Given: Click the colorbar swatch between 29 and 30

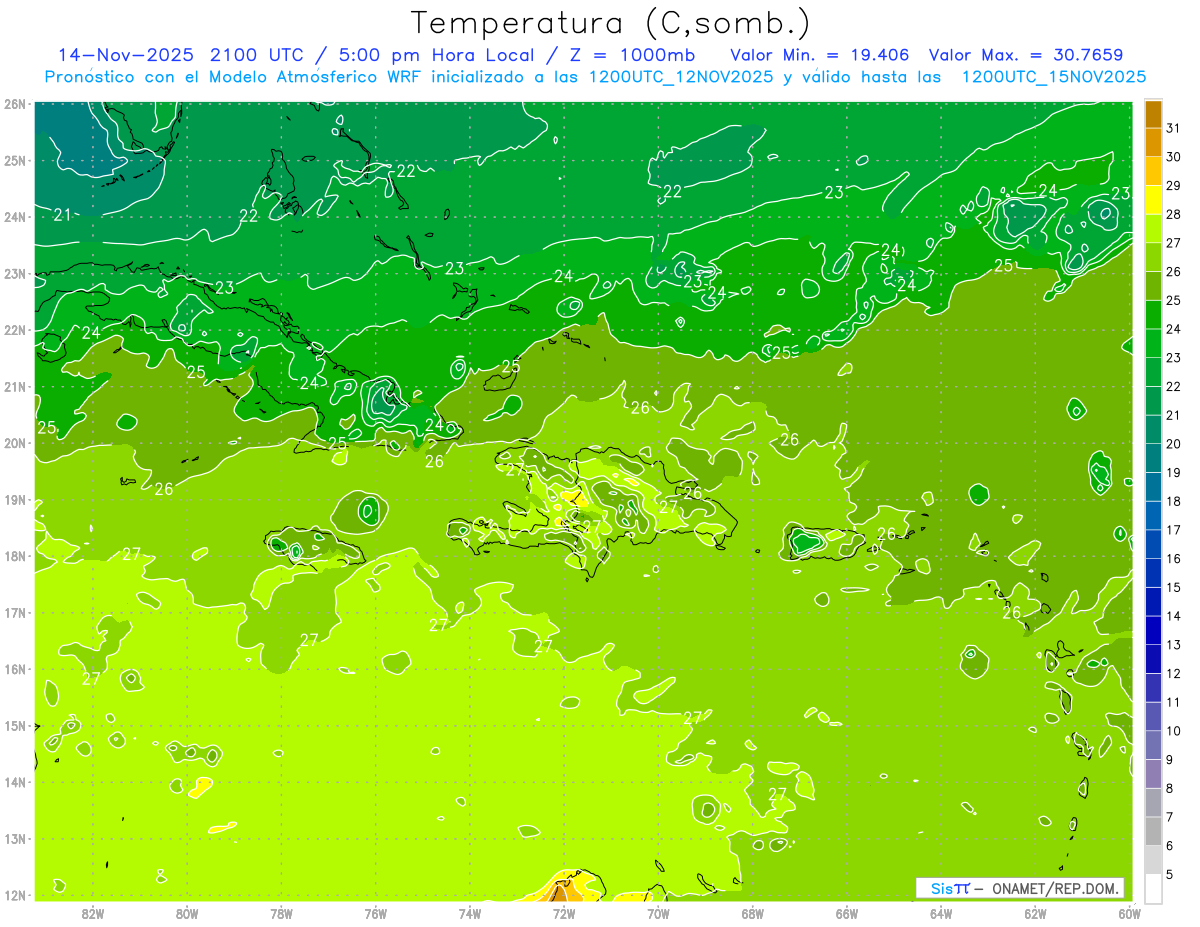Looking at the screenshot, I should [1154, 171].
